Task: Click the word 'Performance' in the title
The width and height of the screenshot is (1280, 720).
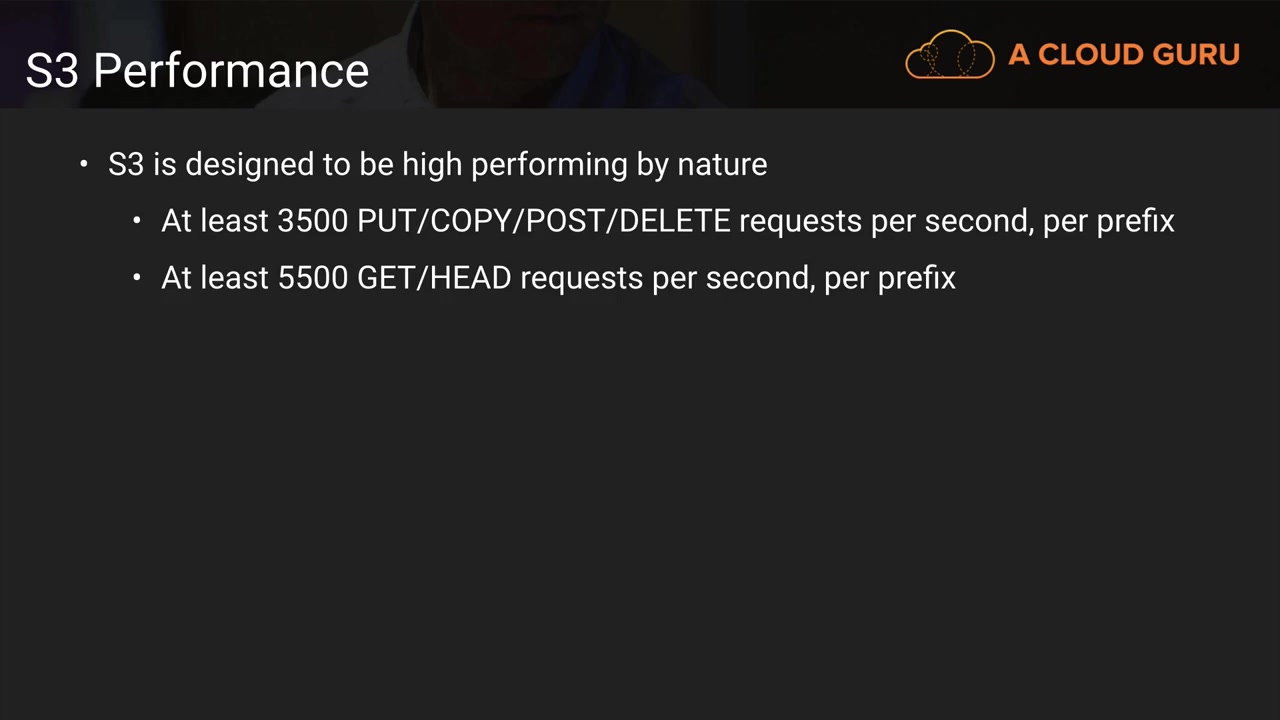Action: click(x=231, y=71)
